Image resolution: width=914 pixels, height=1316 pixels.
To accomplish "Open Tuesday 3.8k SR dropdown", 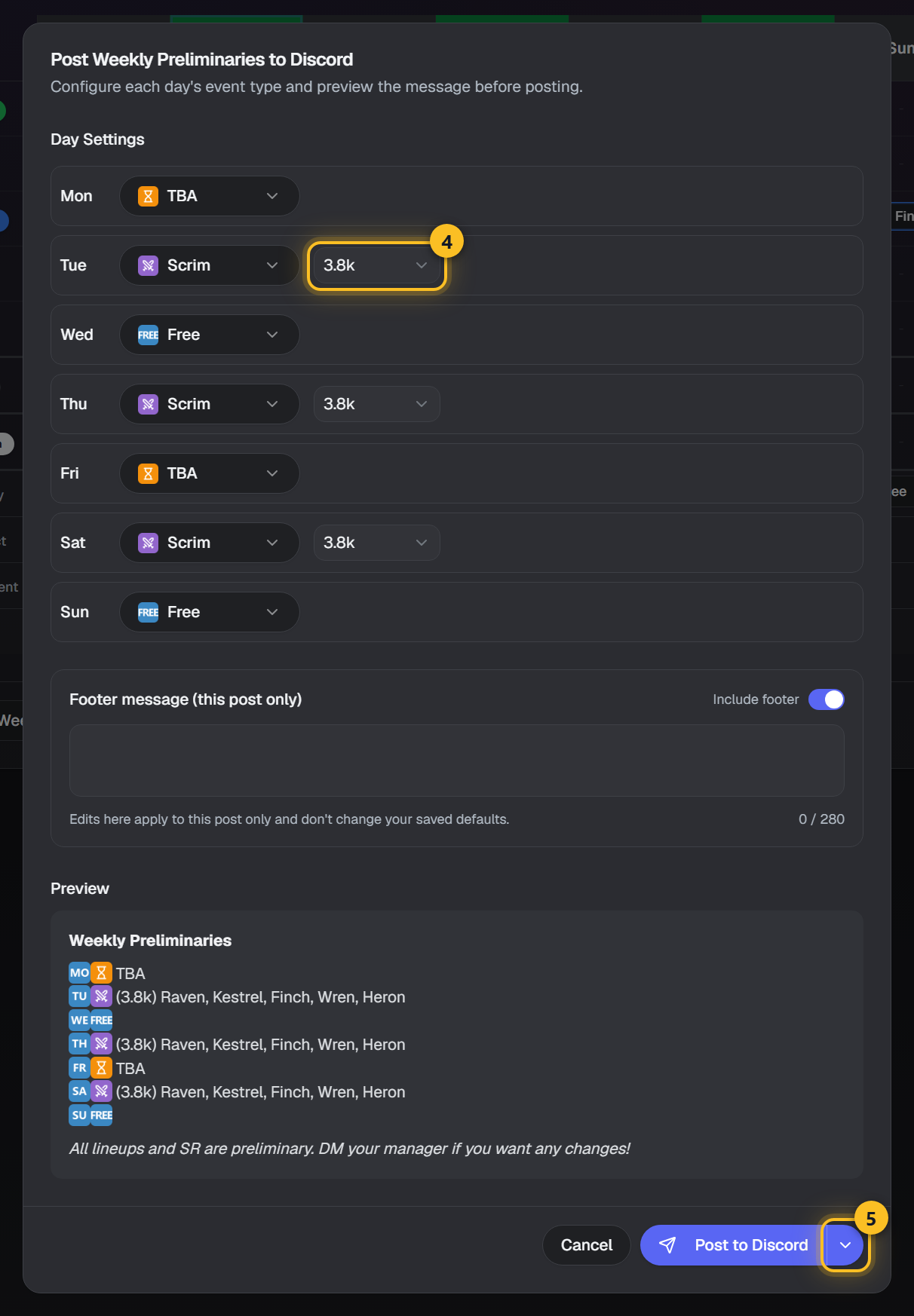I will [x=376, y=265].
